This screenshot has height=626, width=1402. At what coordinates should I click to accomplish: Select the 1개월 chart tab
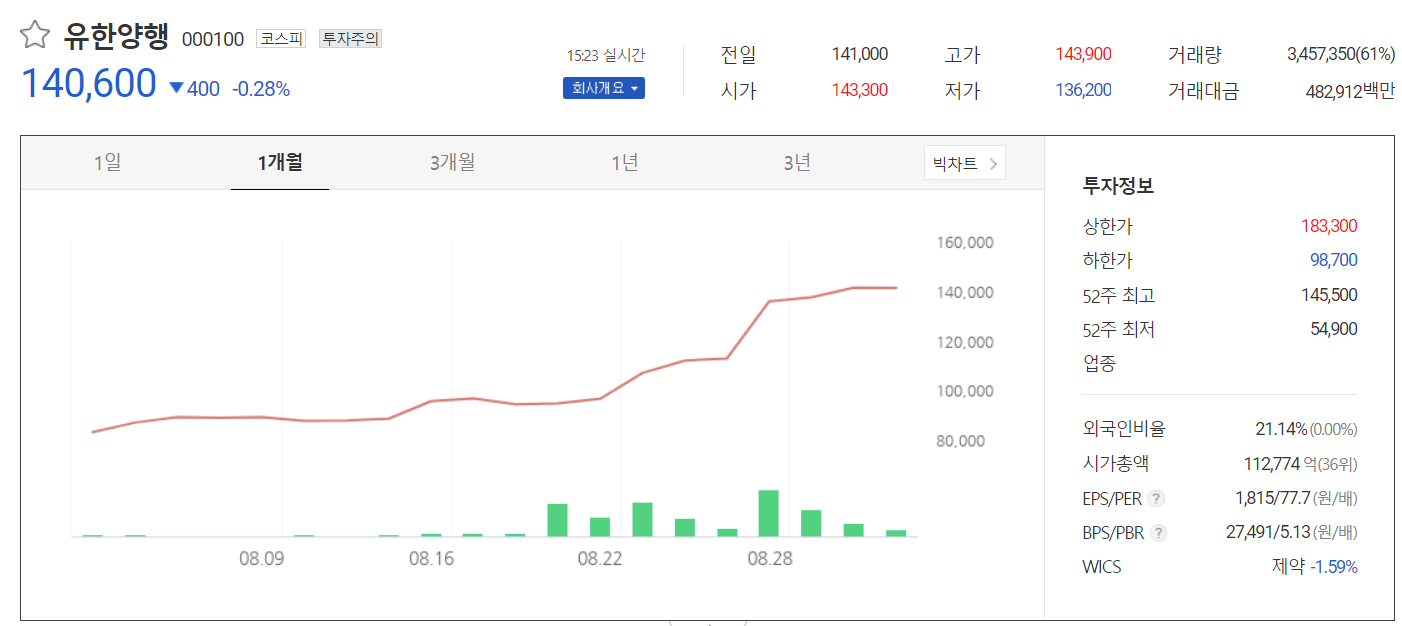tap(280, 162)
